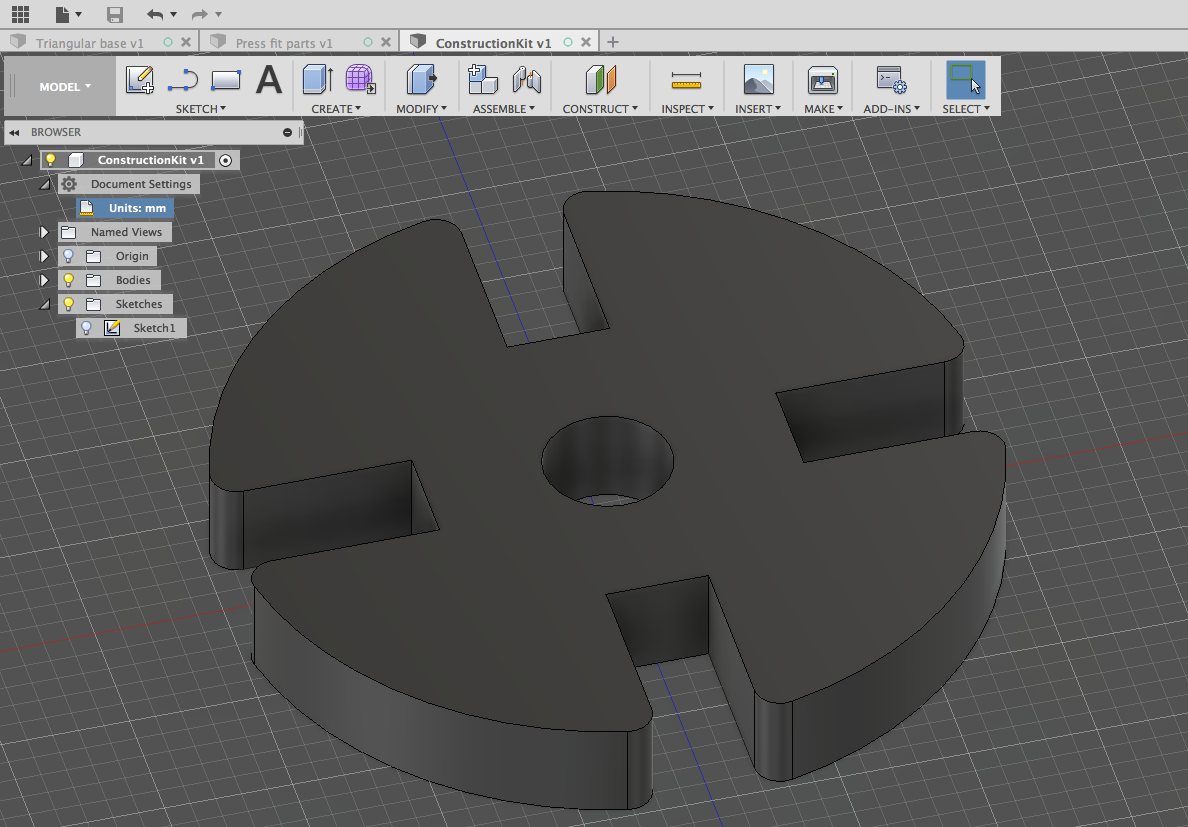The height and width of the screenshot is (827, 1188).
Task: Open the MODIFY menu
Action: coord(421,109)
